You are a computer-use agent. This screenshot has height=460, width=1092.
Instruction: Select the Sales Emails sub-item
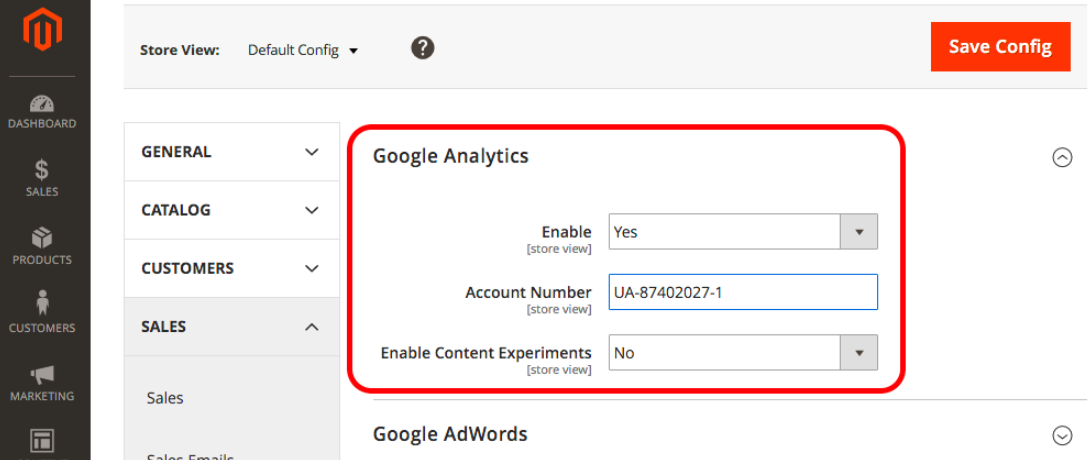pos(189,457)
